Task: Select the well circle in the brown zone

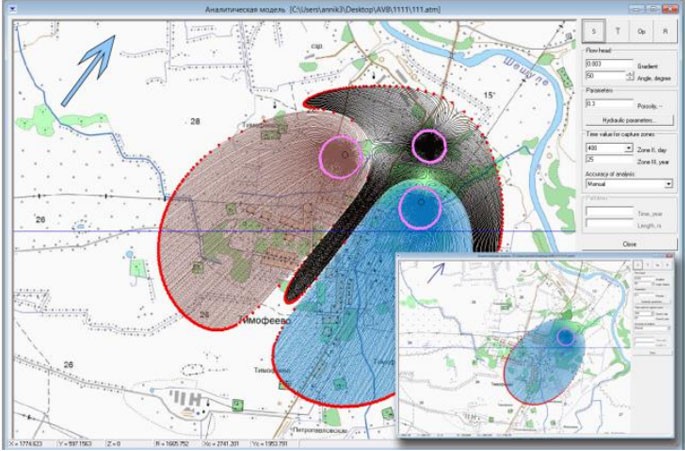Action: (x=340, y=157)
